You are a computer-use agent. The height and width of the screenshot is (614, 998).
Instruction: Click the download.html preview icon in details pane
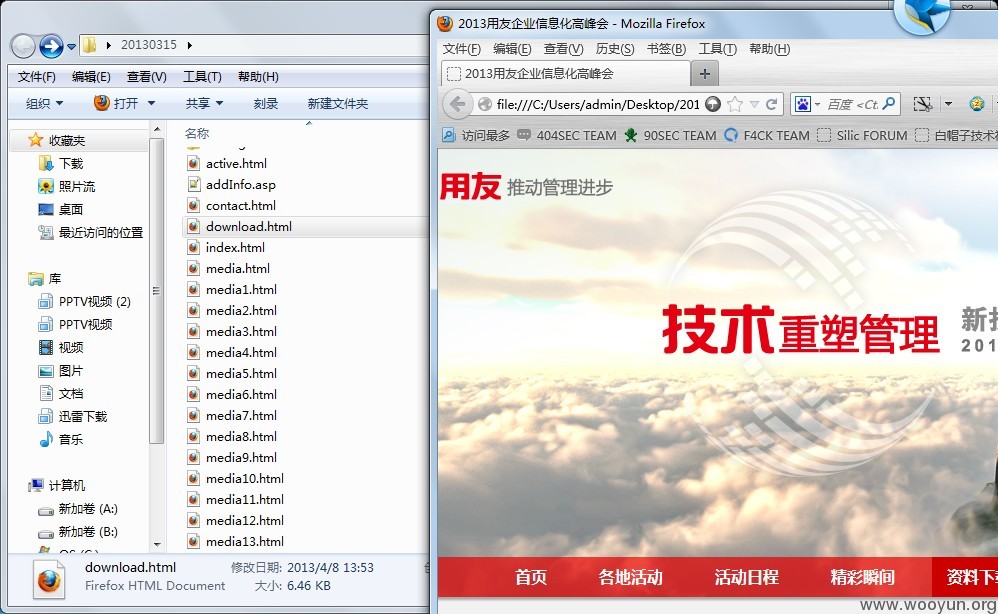pos(49,580)
